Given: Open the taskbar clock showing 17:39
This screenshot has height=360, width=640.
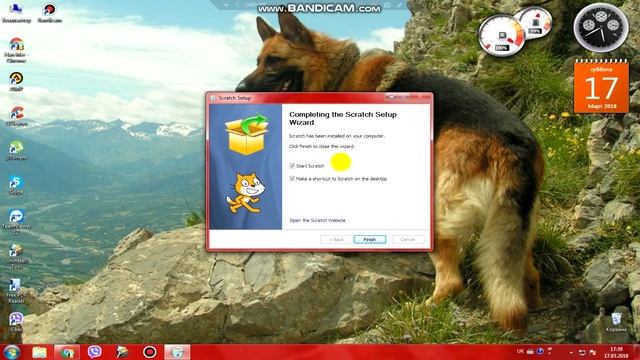Looking at the screenshot, I should point(616,352).
